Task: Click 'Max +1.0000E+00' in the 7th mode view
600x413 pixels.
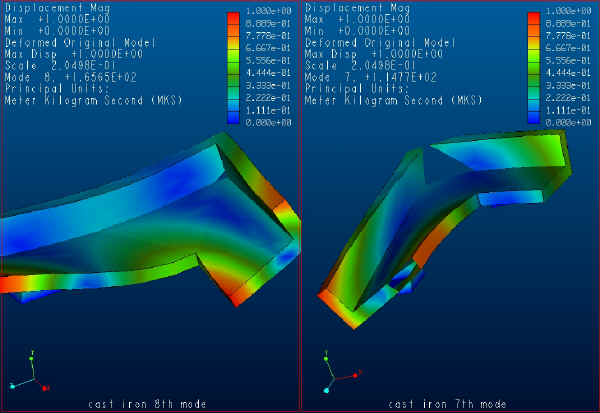Action: point(357,19)
